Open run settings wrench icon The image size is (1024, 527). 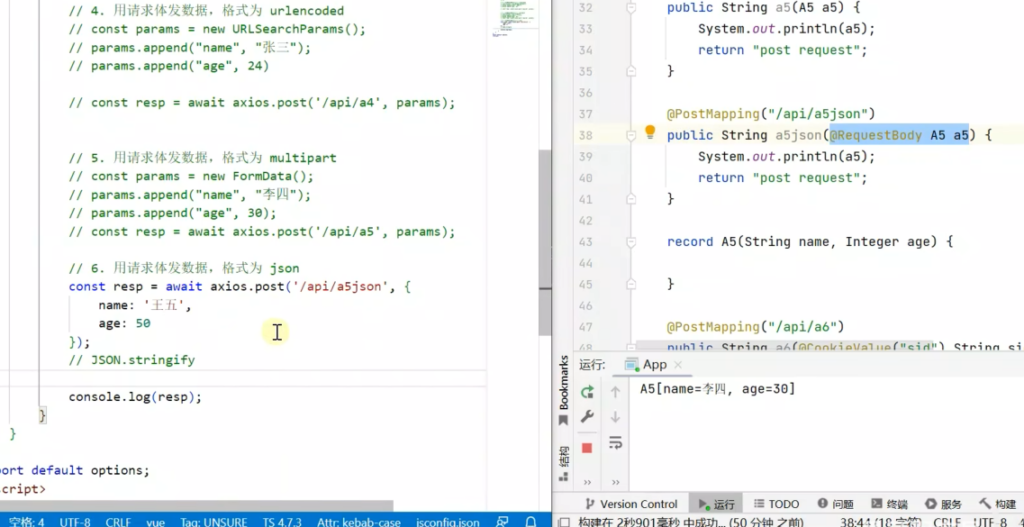click(588, 418)
